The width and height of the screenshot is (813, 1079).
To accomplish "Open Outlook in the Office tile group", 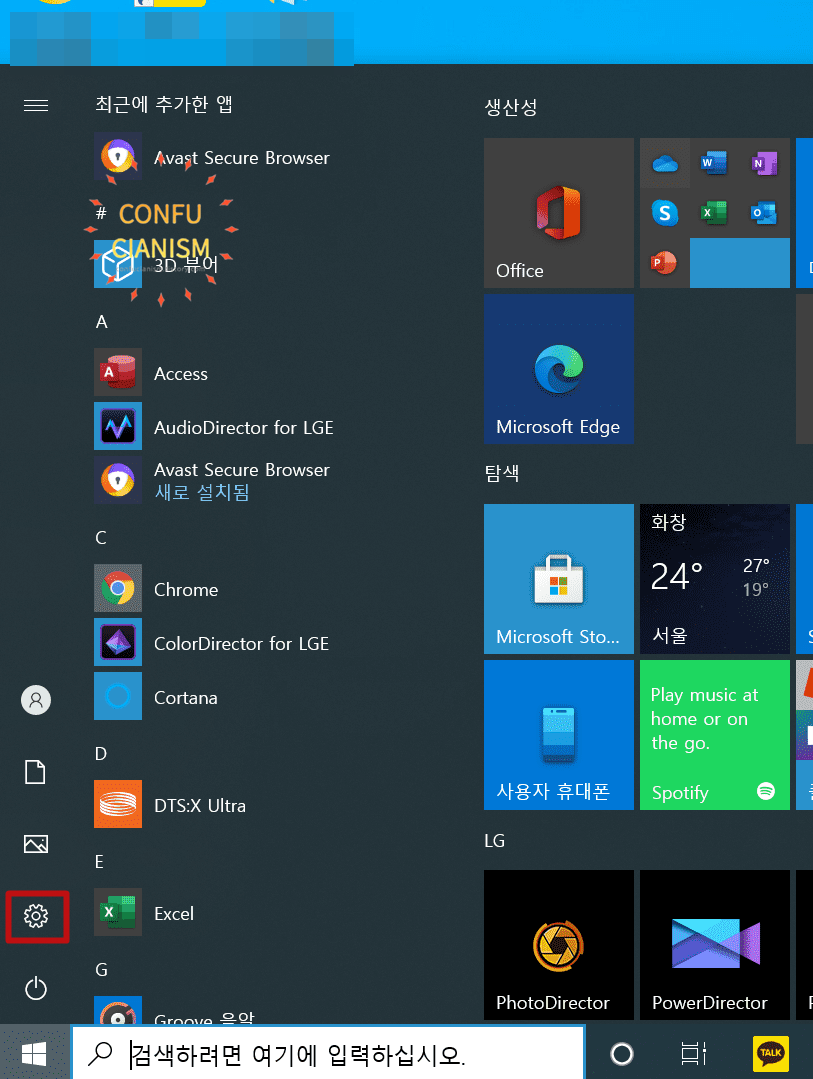I will pyautogui.click(x=765, y=213).
